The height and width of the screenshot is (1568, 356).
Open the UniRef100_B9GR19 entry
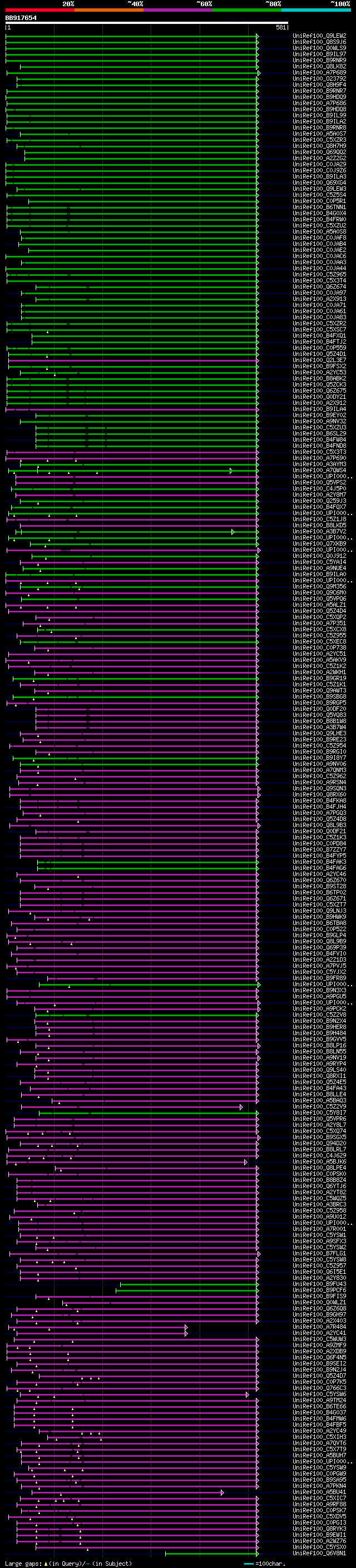(319, 678)
